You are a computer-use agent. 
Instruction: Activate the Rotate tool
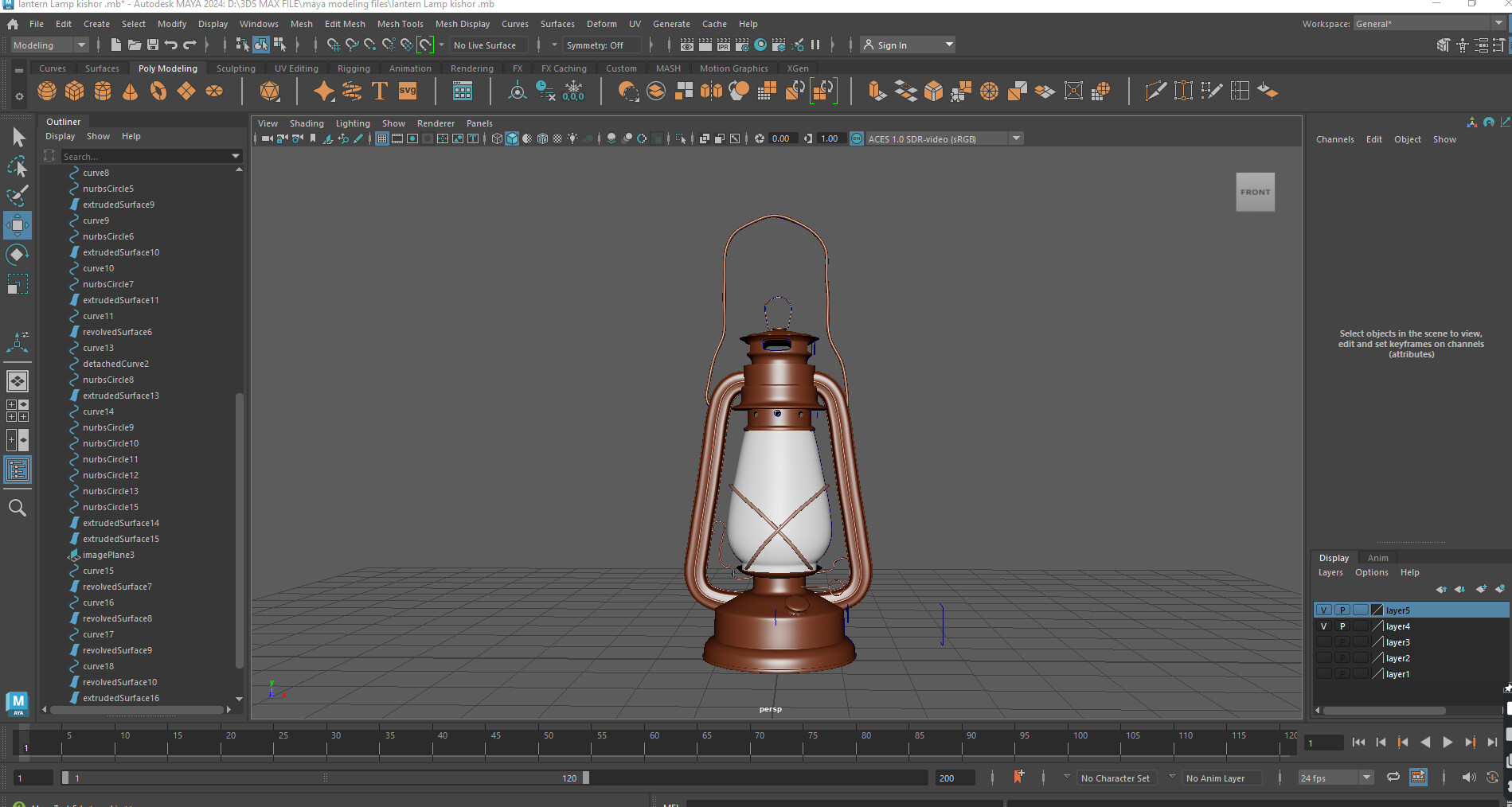[18, 255]
